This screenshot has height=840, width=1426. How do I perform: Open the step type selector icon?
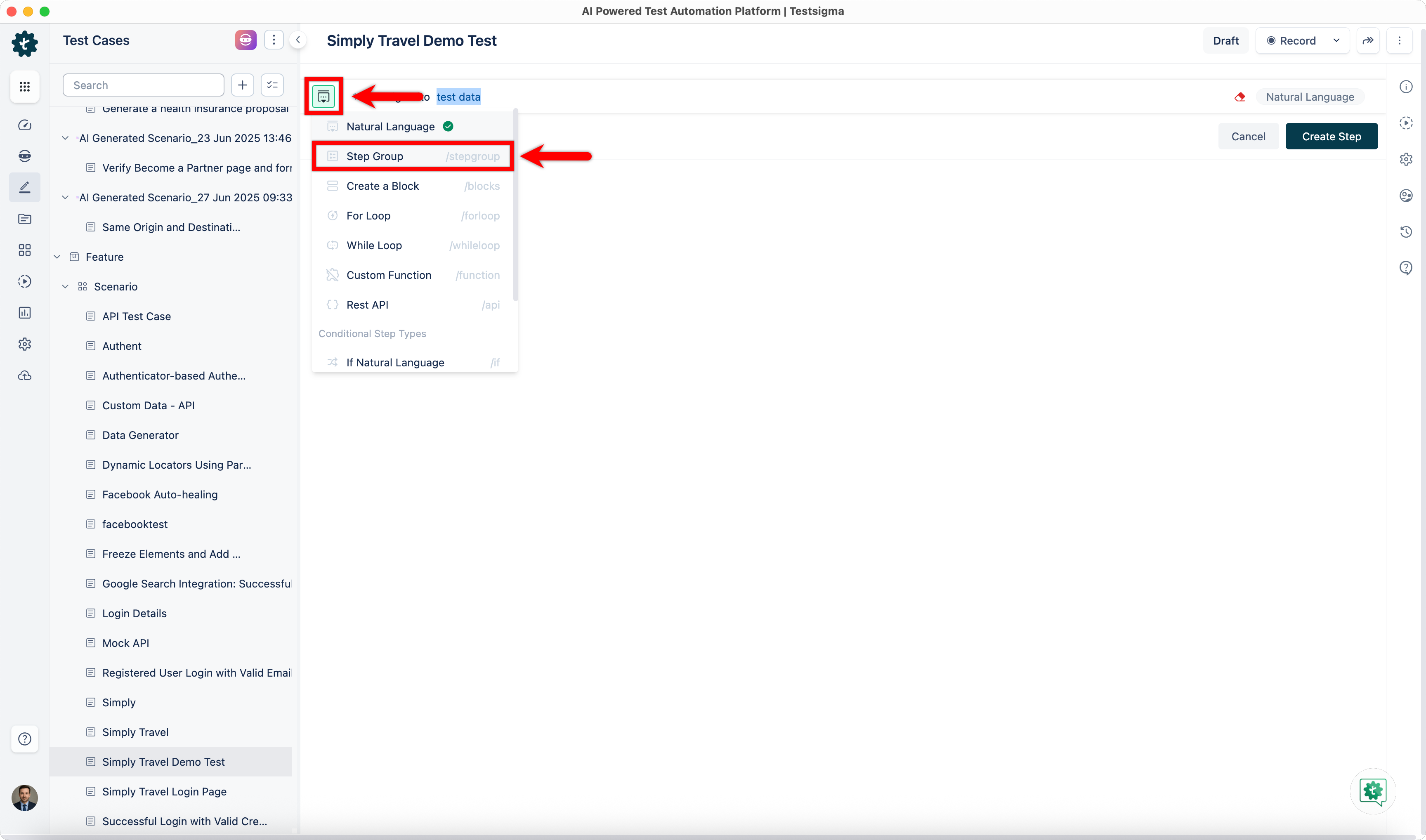coord(323,96)
